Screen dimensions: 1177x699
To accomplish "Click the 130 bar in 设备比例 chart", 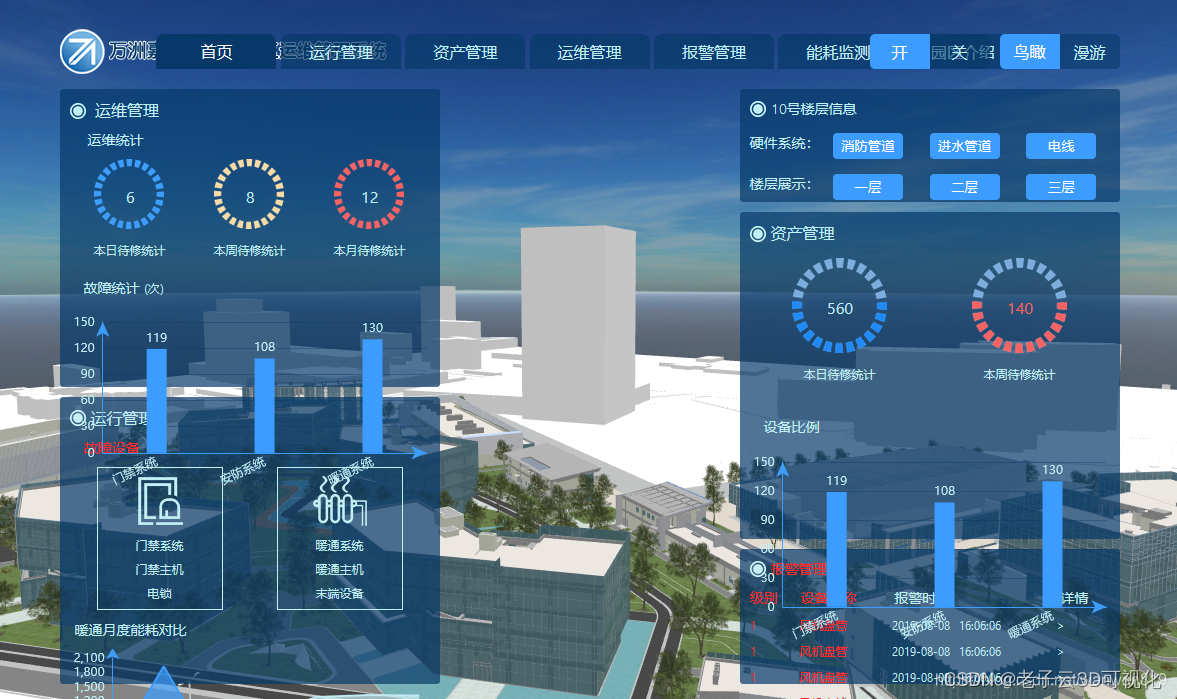I will (1052, 544).
